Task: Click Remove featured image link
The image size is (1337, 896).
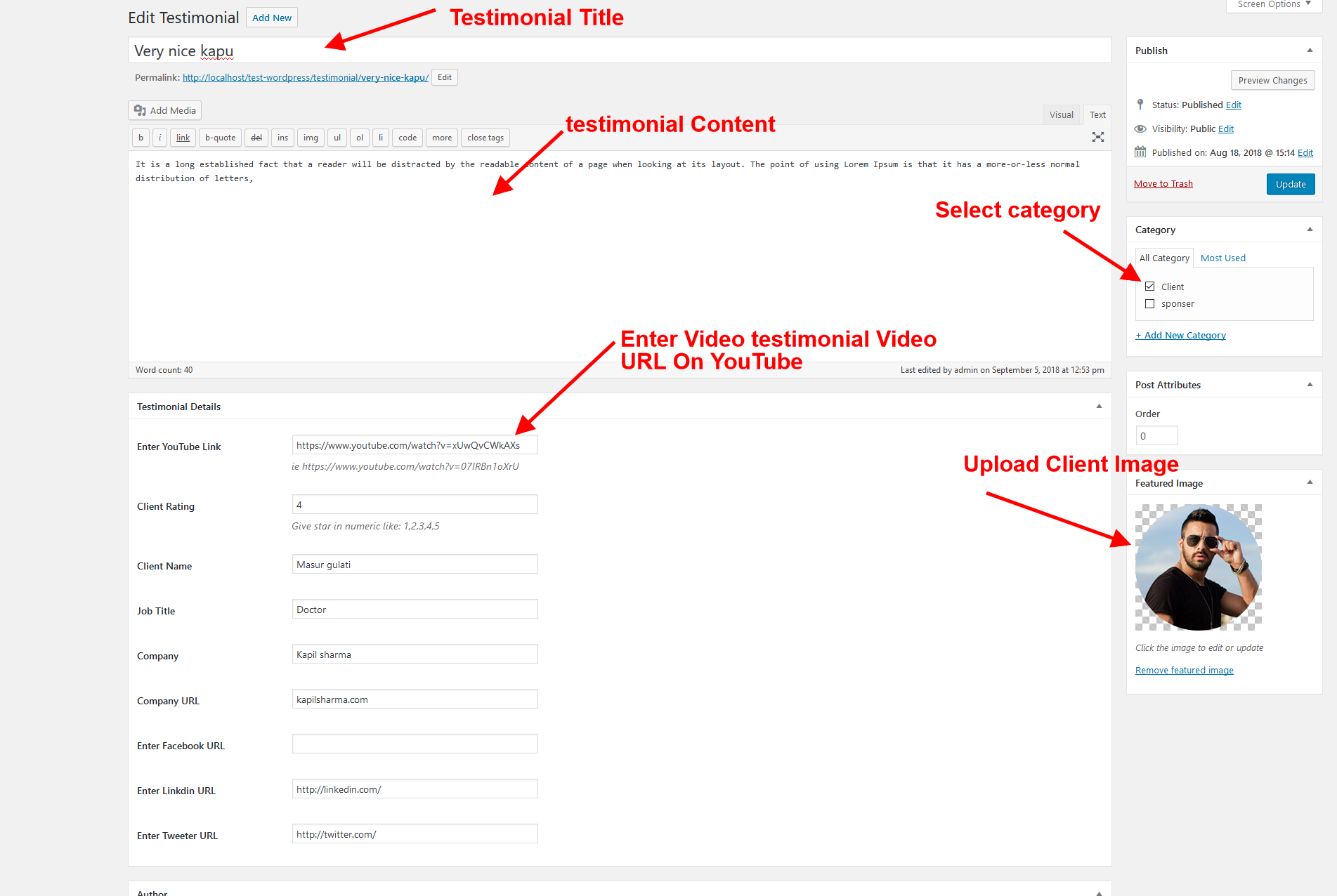Action: [1185, 670]
